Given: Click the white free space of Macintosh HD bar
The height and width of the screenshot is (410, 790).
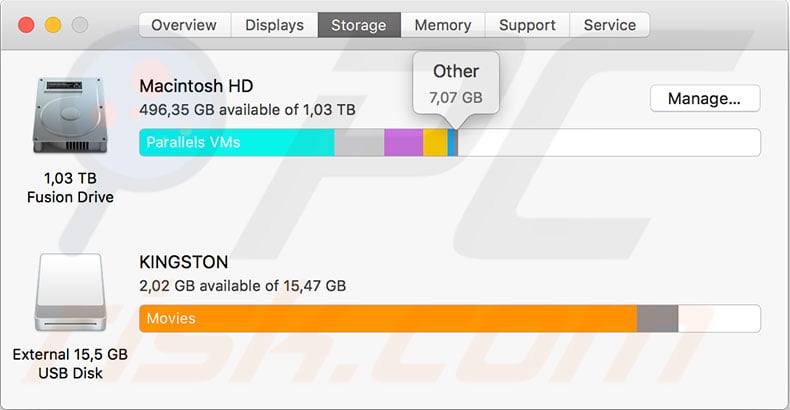Looking at the screenshot, I should click(x=608, y=143).
